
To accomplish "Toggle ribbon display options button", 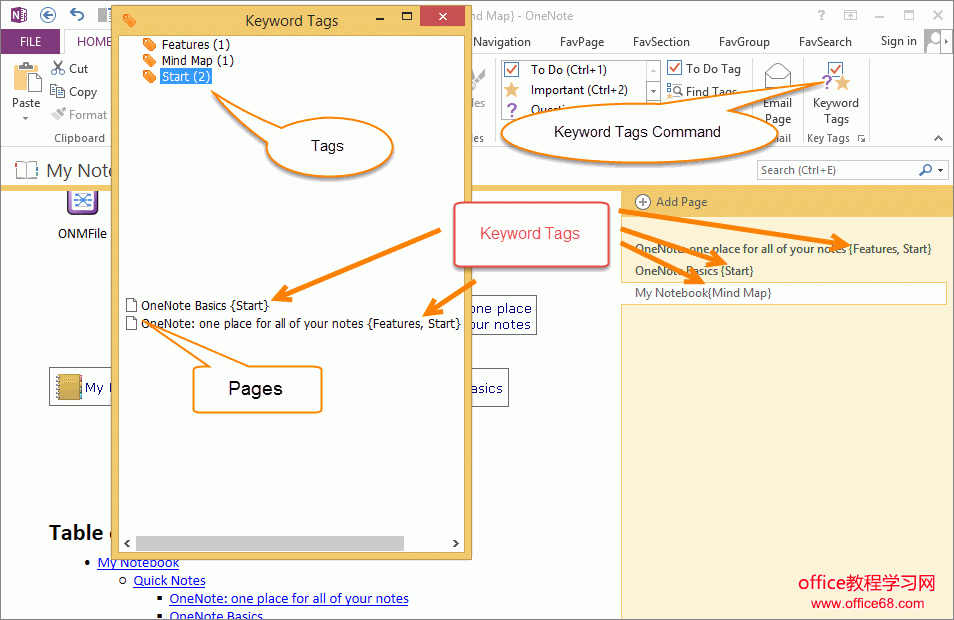I will [x=850, y=16].
